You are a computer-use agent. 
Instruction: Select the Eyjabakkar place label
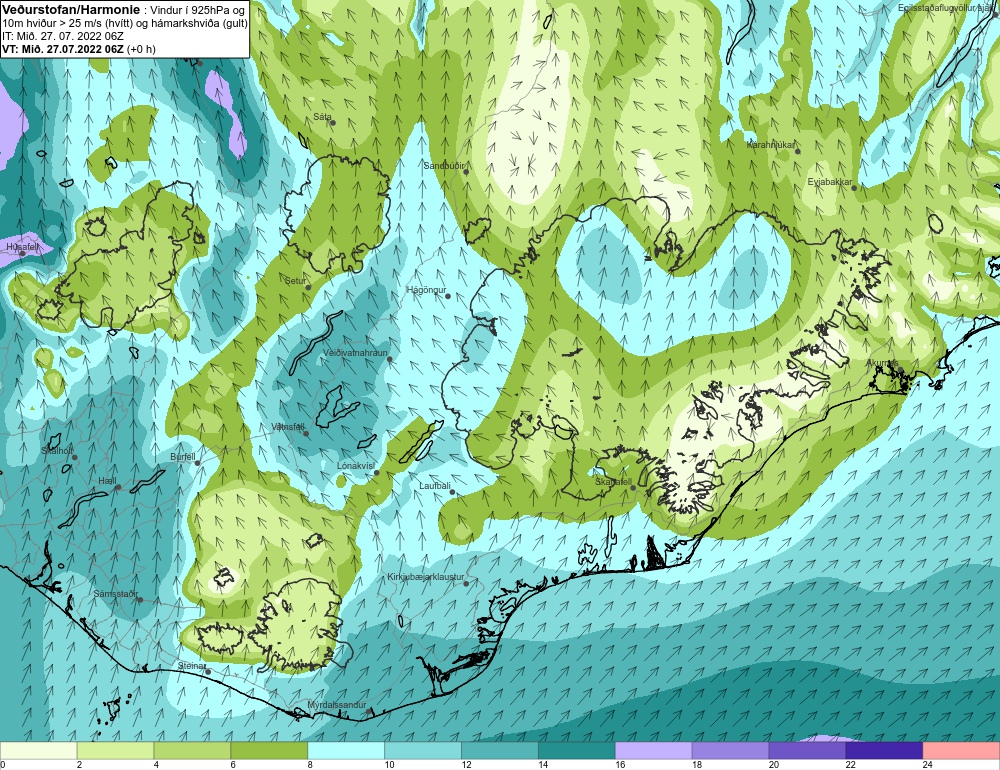pyautogui.click(x=829, y=182)
